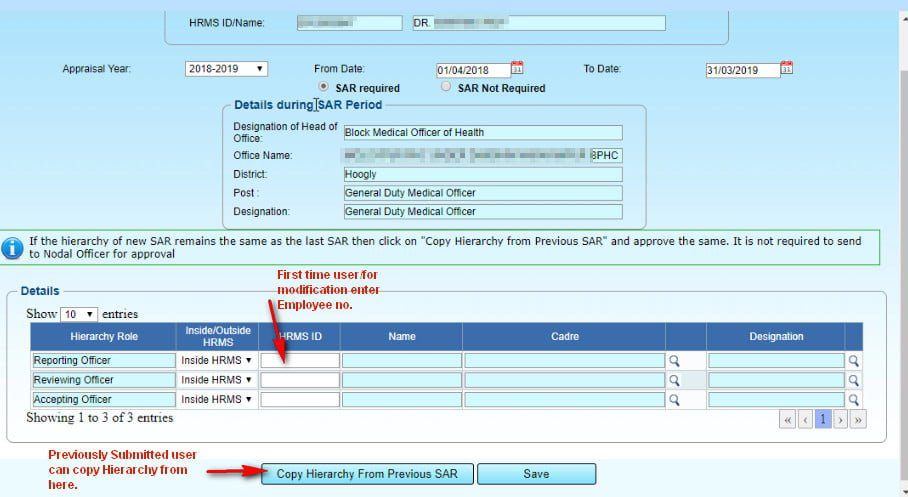Search designation for Accepting Officer row
The width and height of the screenshot is (908, 497).
click(x=854, y=400)
